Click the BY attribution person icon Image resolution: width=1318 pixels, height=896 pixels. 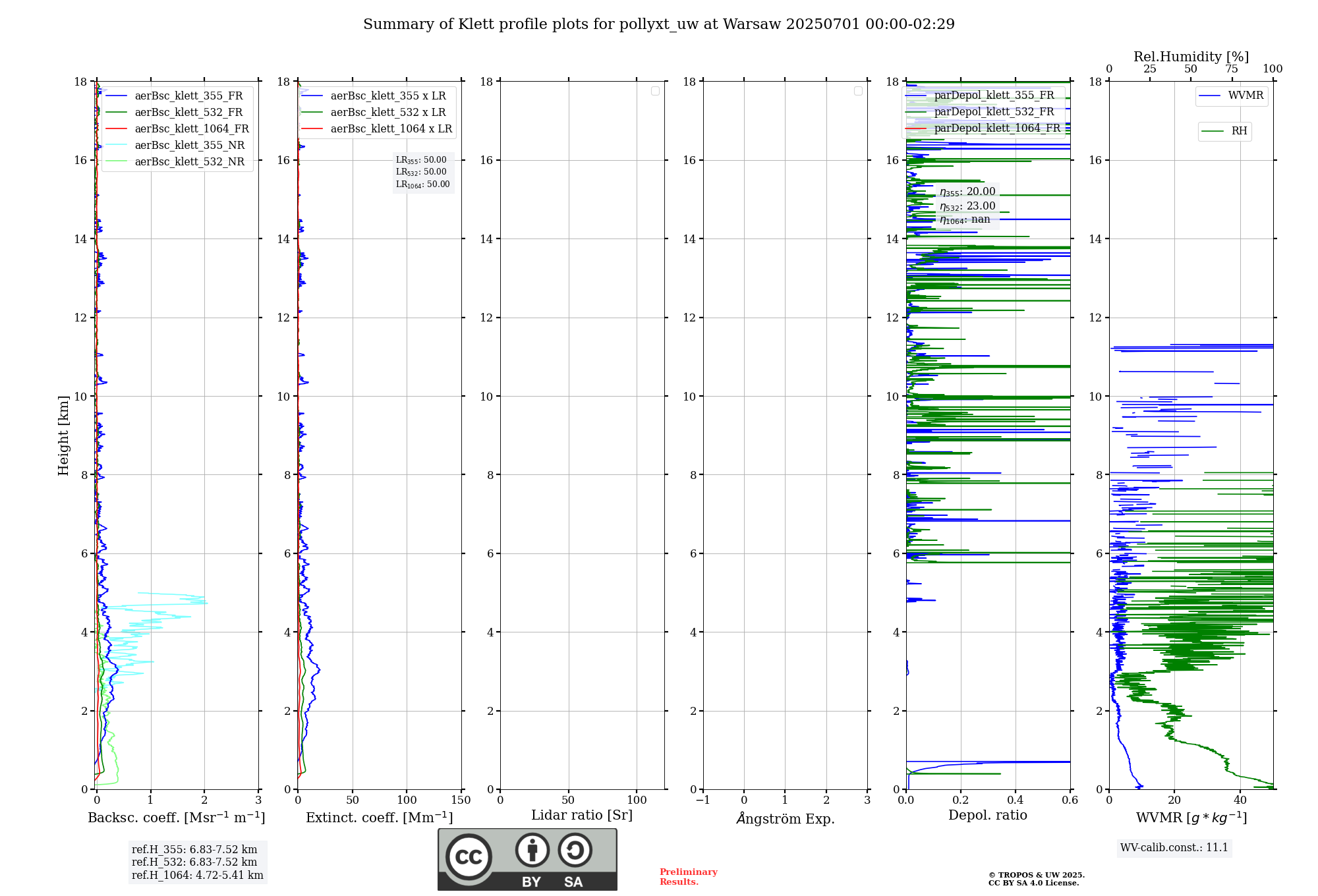pyautogui.click(x=532, y=850)
